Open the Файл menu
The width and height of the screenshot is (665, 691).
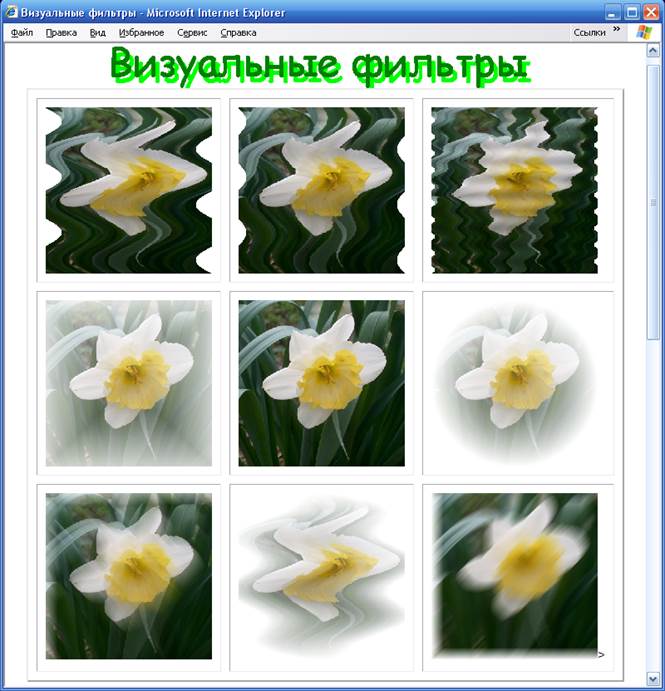(22, 33)
